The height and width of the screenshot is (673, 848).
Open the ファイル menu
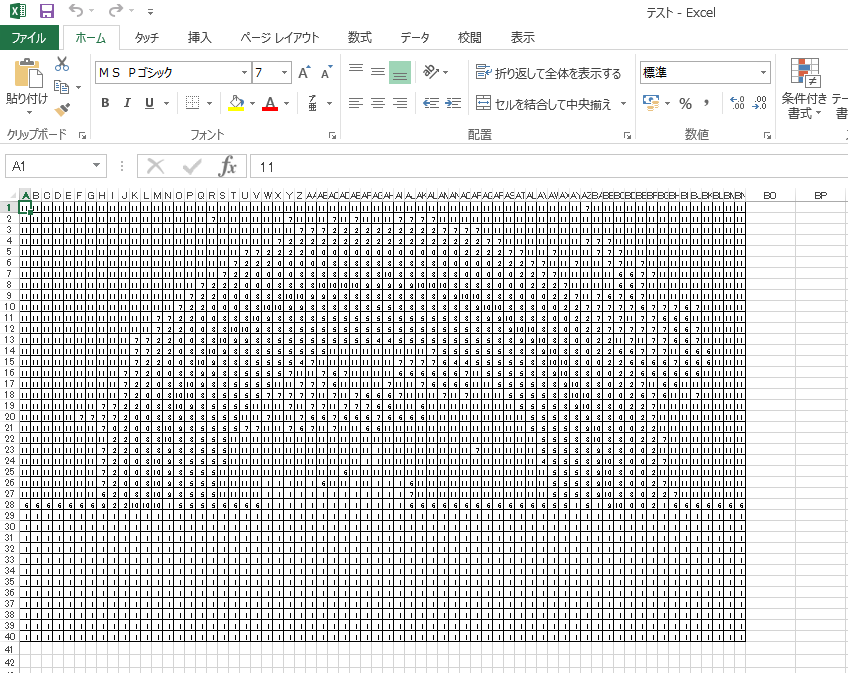pos(28,38)
